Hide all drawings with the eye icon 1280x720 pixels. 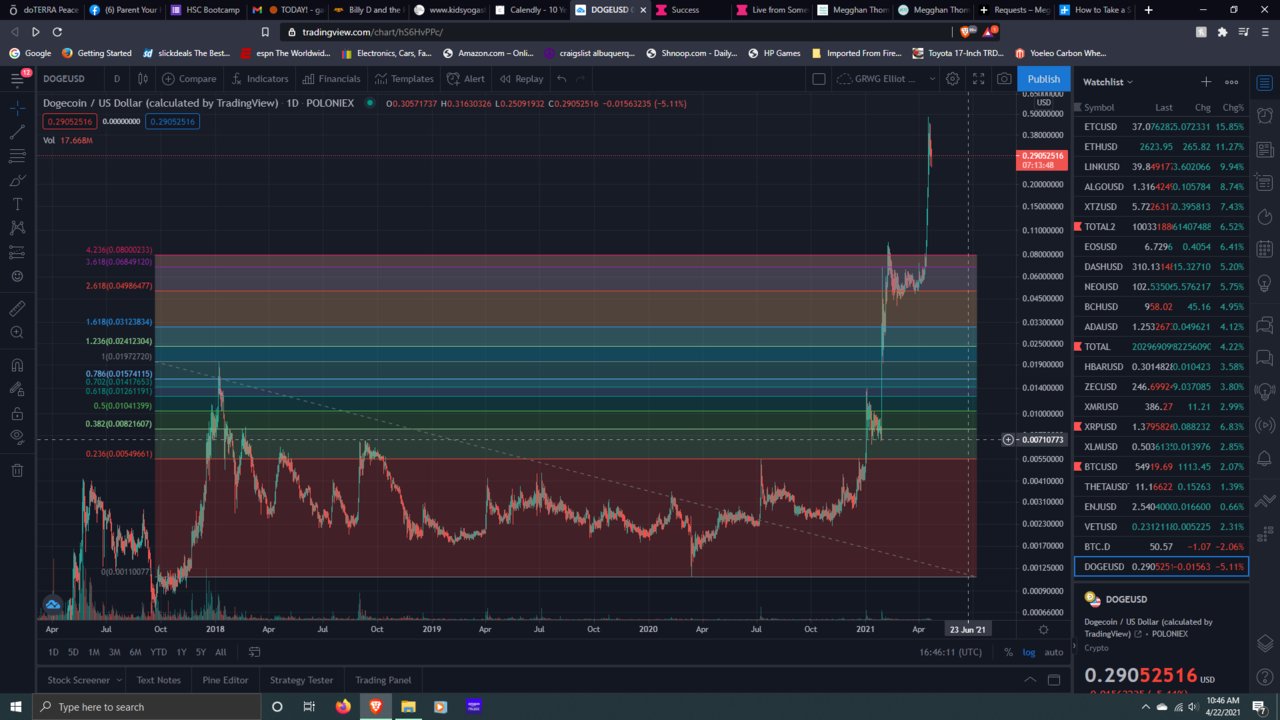pyautogui.click(x=16, y=437)
